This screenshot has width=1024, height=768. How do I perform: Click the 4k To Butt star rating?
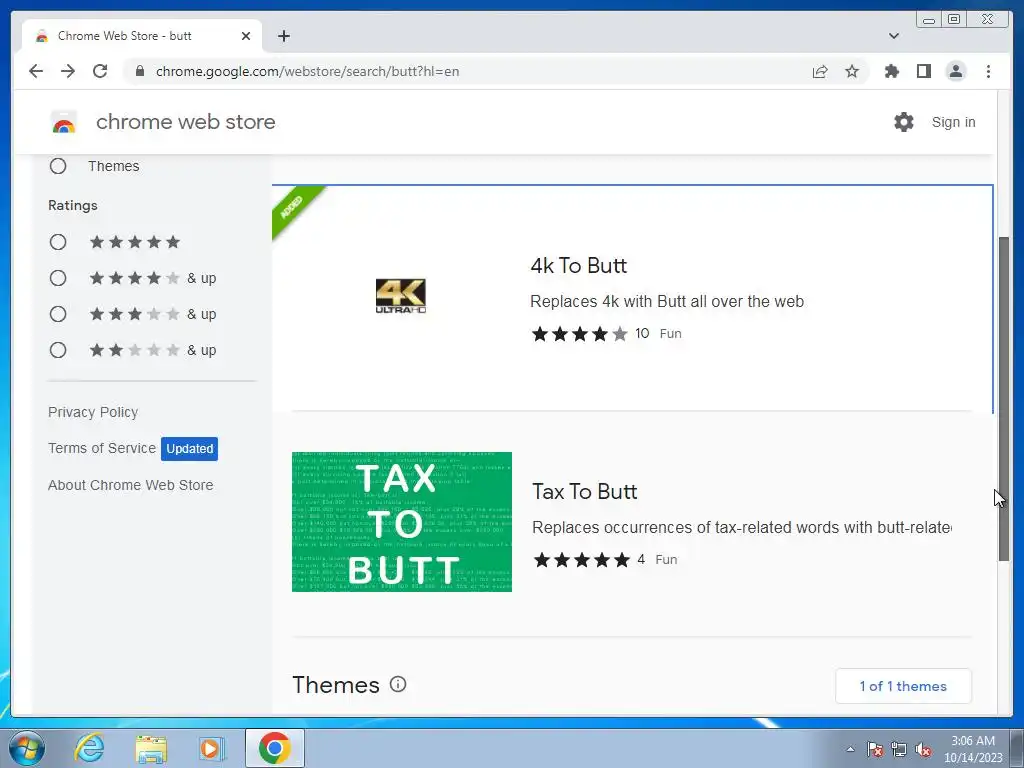click(x=580, y=334)
